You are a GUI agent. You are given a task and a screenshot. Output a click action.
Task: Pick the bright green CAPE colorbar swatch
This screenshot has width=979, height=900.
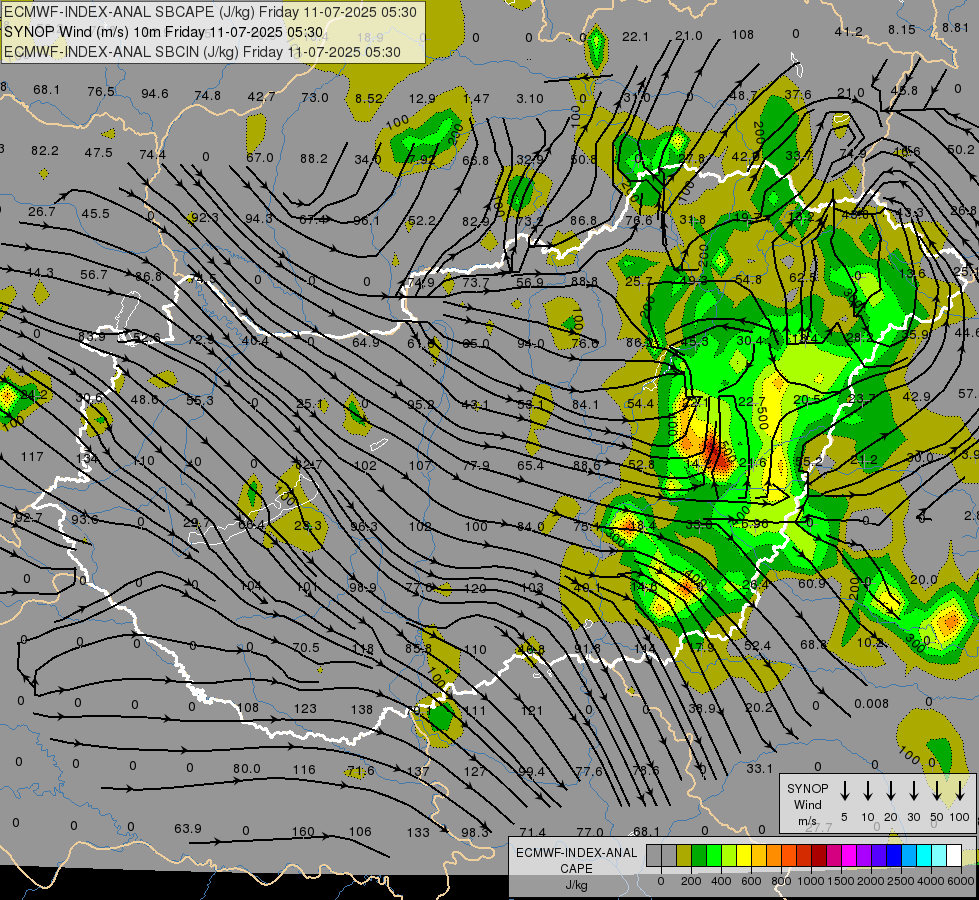click(x=714, y=856)
